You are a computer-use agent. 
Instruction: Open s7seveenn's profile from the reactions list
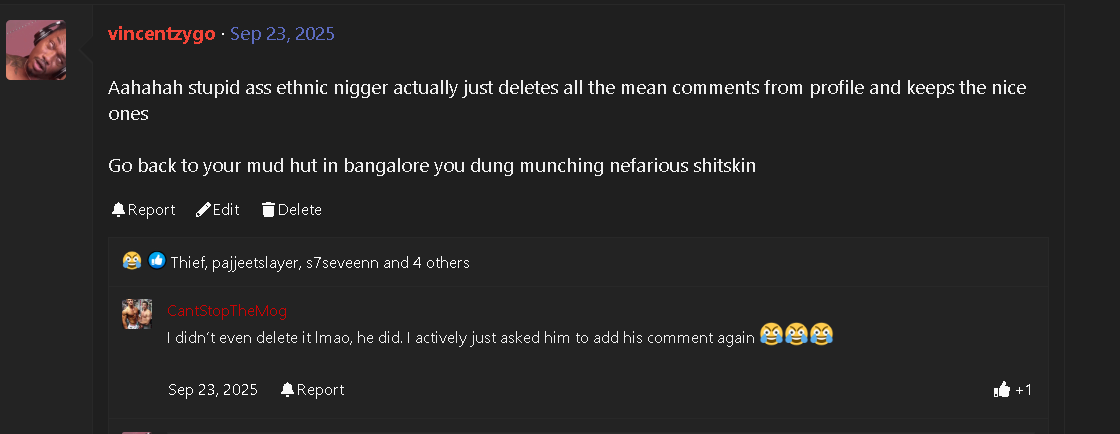[342, 263]
